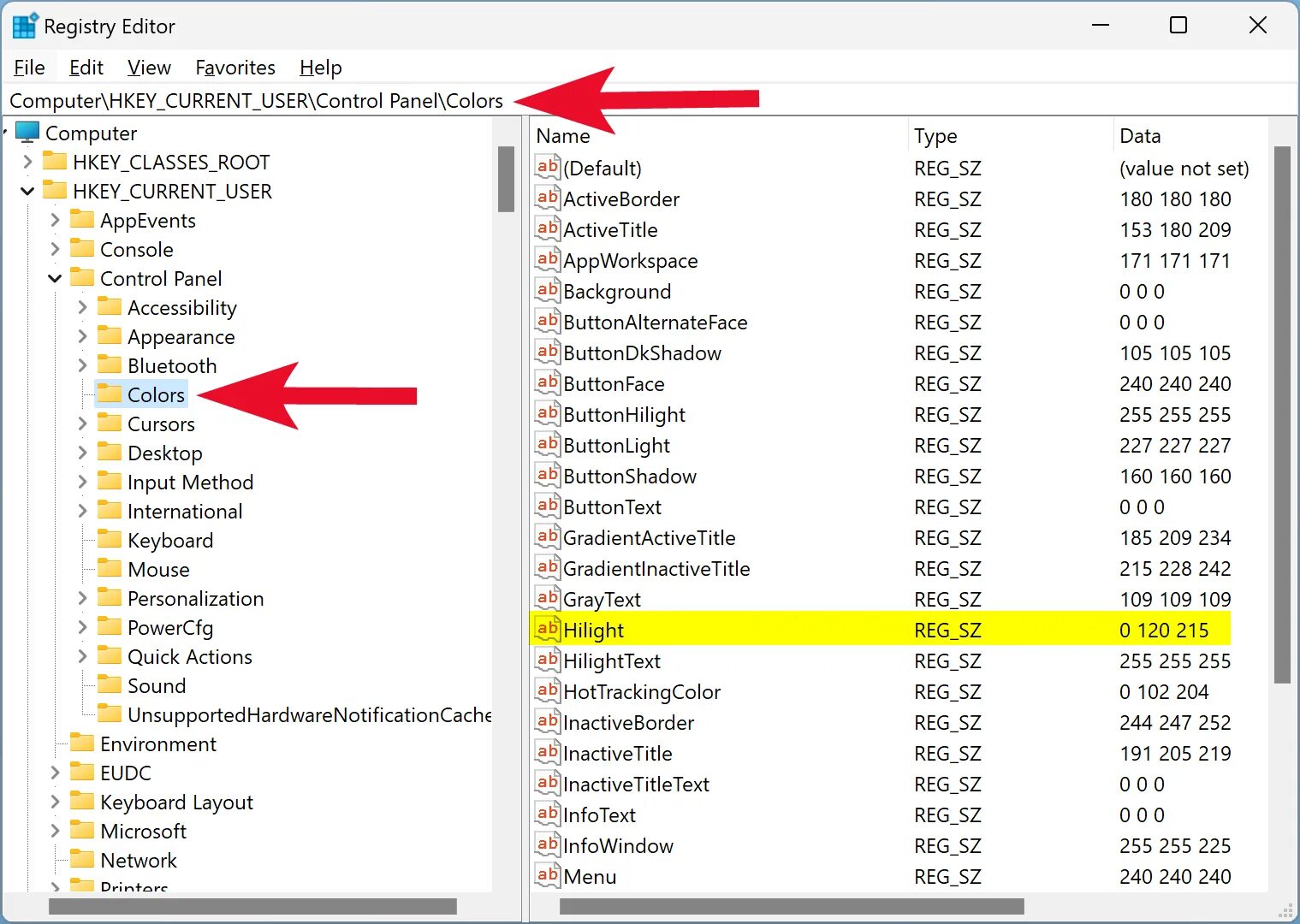The width and height of the screenshot is (1300, 924).
Task: Click the string icon of ButtonHilight value
Action: pos(548,413)
